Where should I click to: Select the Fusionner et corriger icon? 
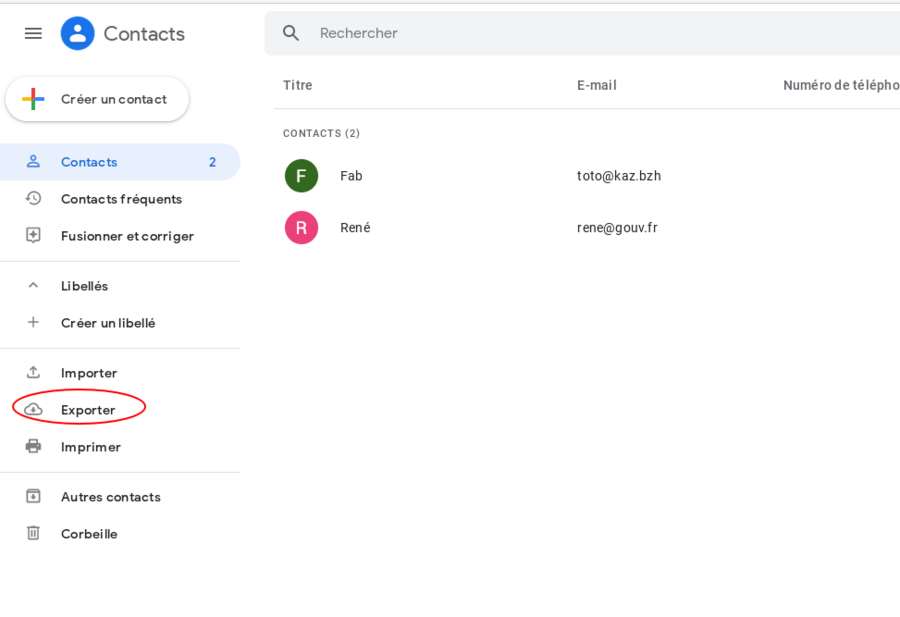(33, 235)
